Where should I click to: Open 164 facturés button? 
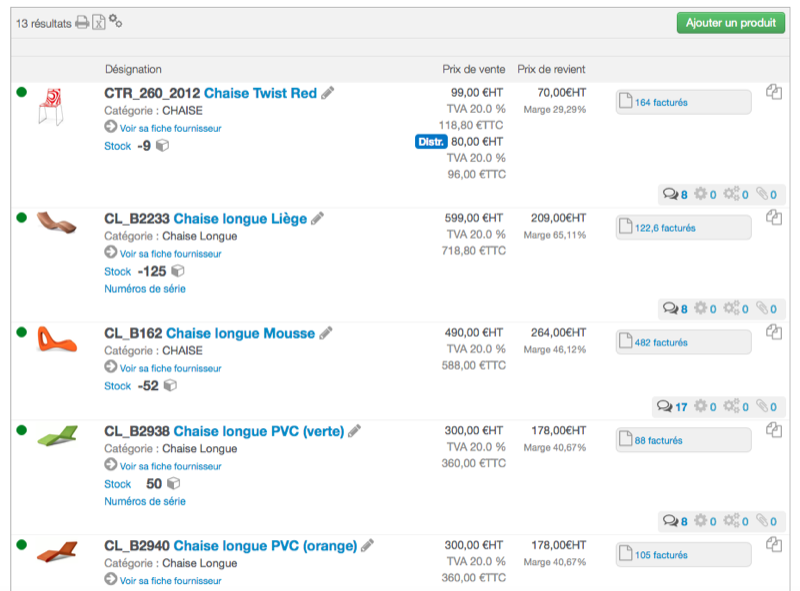click(683, 102)
